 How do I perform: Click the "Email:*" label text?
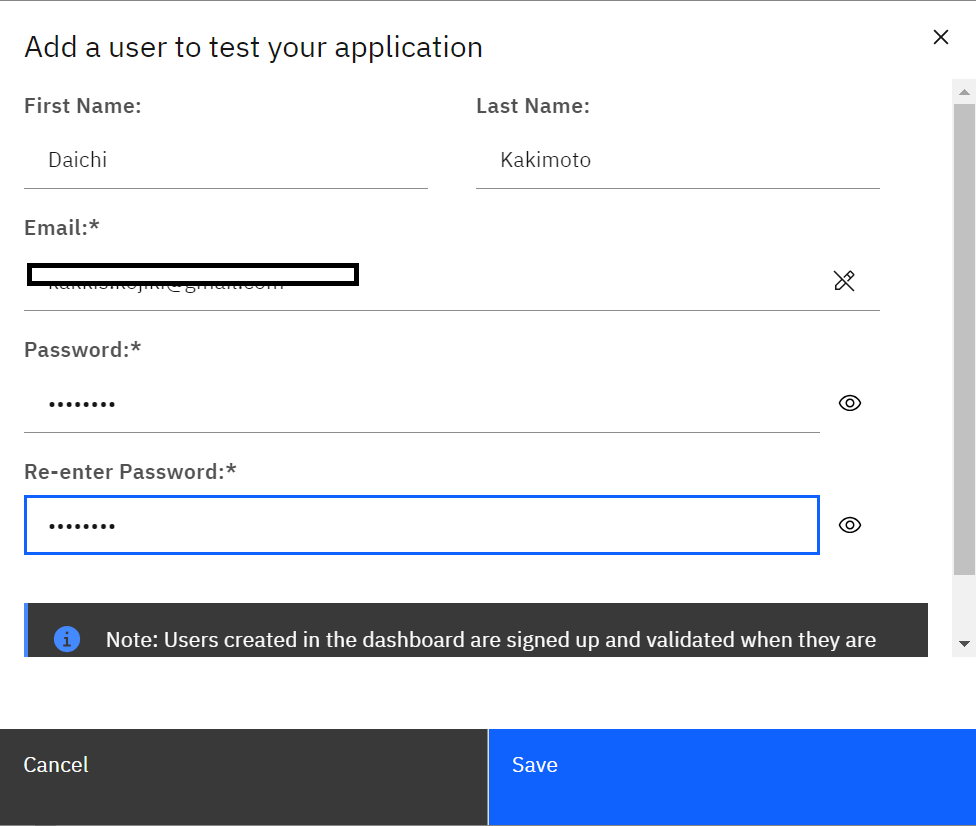[x=62, y=228]
